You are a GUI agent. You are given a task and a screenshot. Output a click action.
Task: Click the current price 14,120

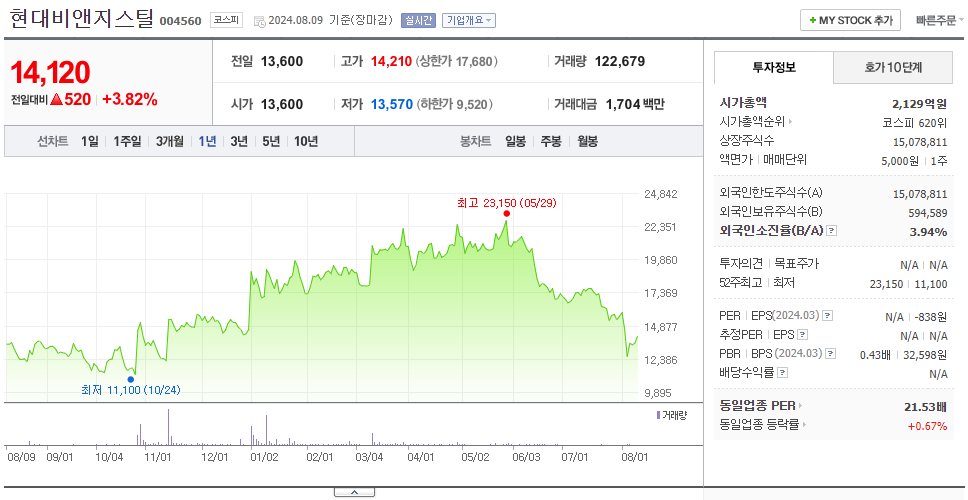coord(50,72)
